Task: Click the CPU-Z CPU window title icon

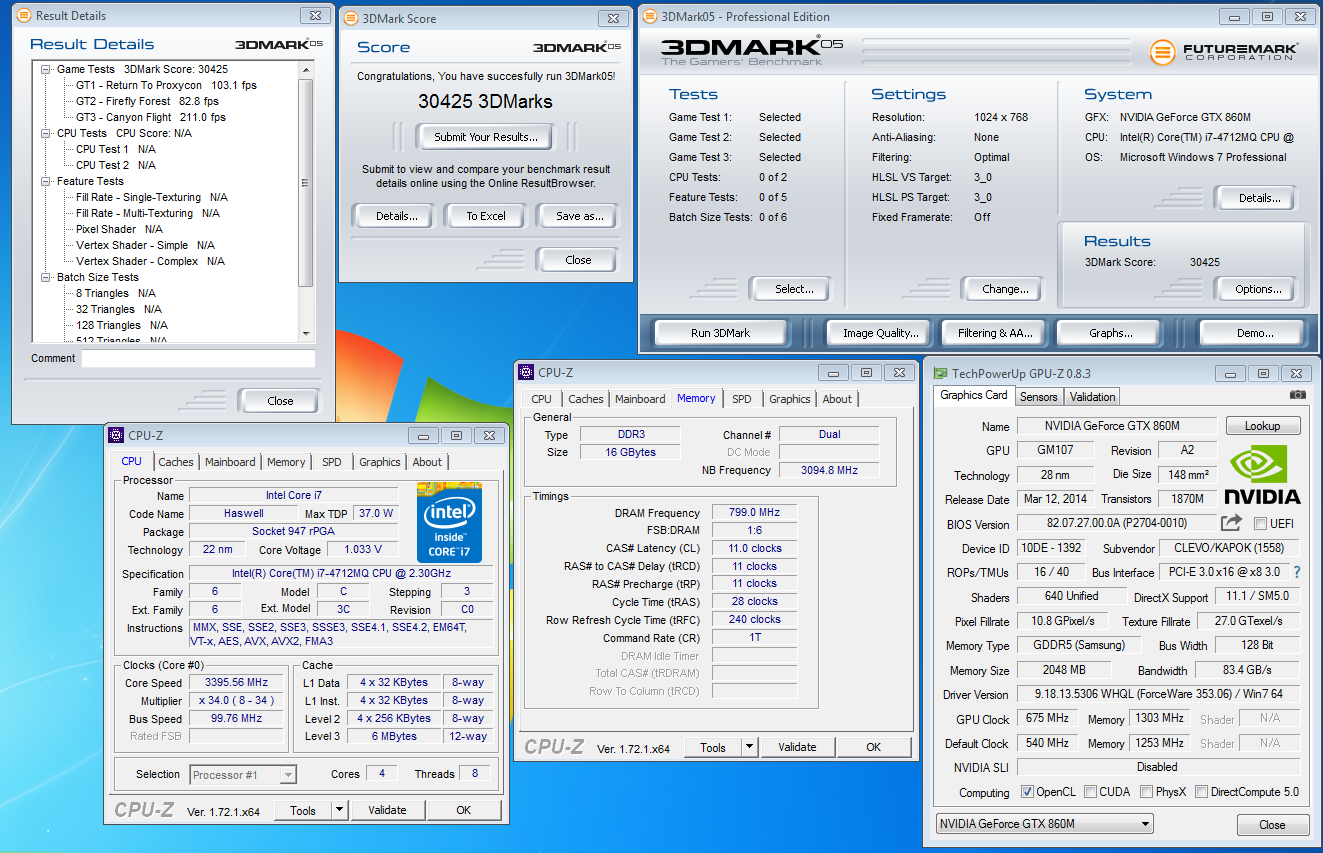Action: 116,435
